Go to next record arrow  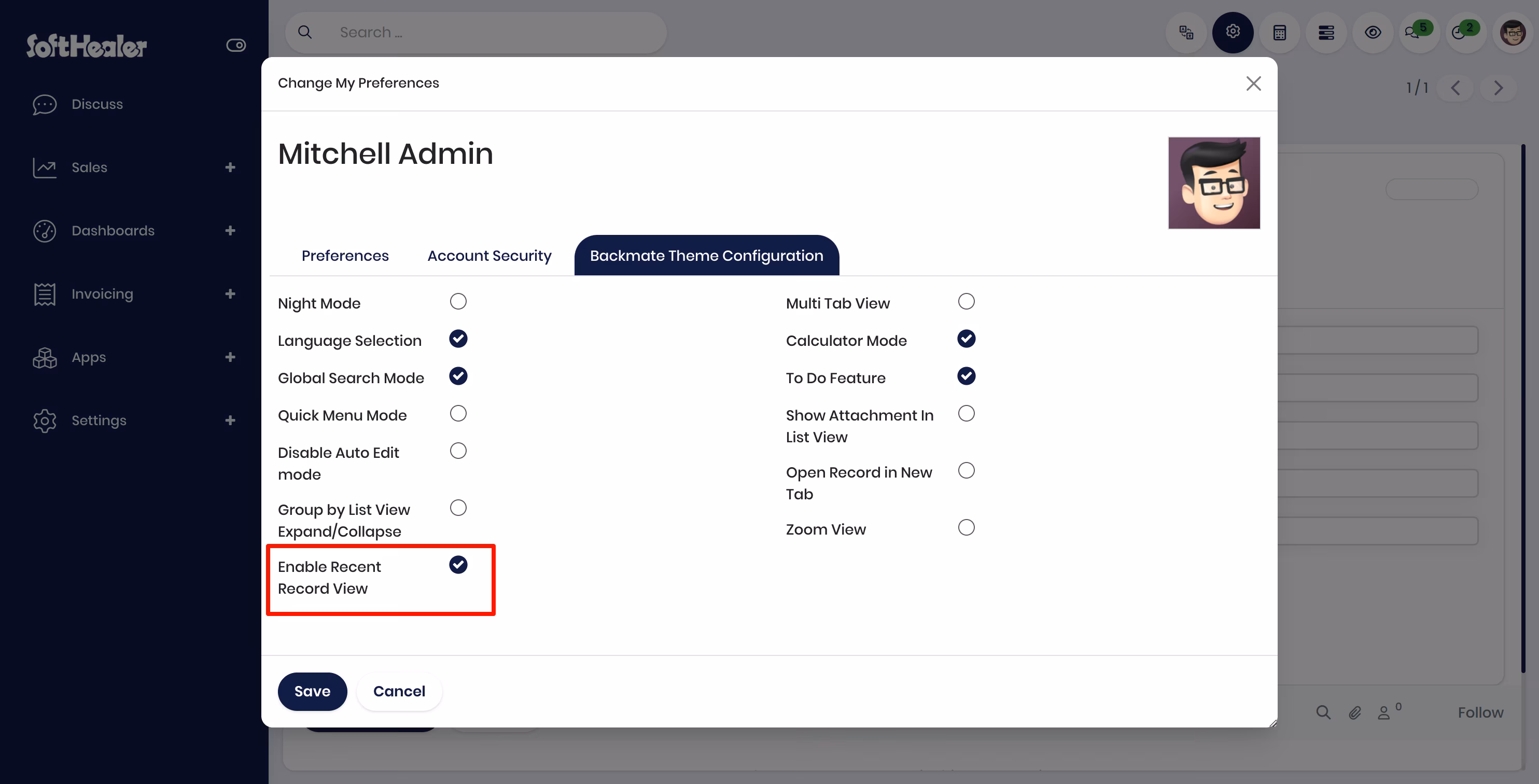[x=1499, y=88]
